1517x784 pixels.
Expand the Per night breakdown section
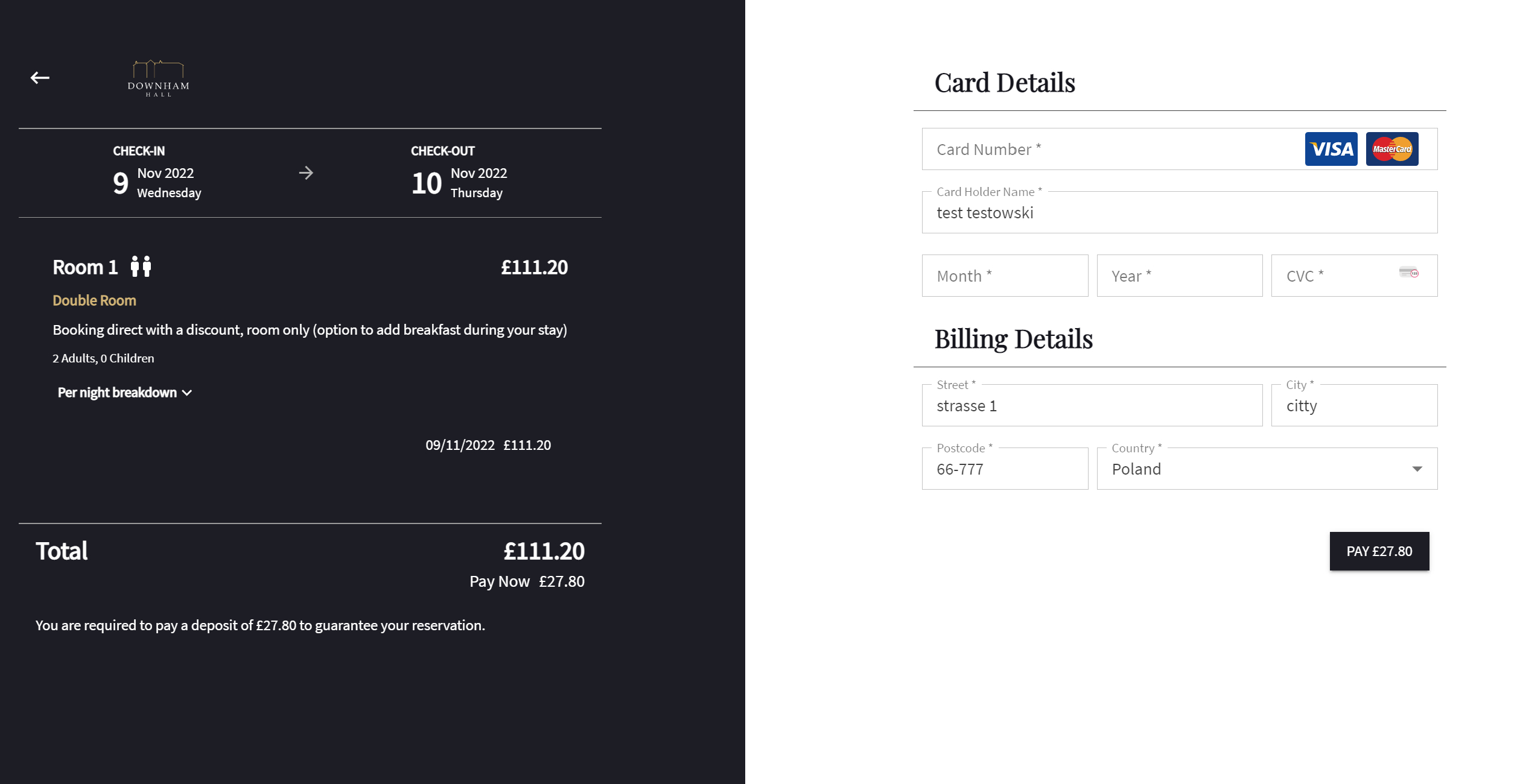tap(124, 393)
